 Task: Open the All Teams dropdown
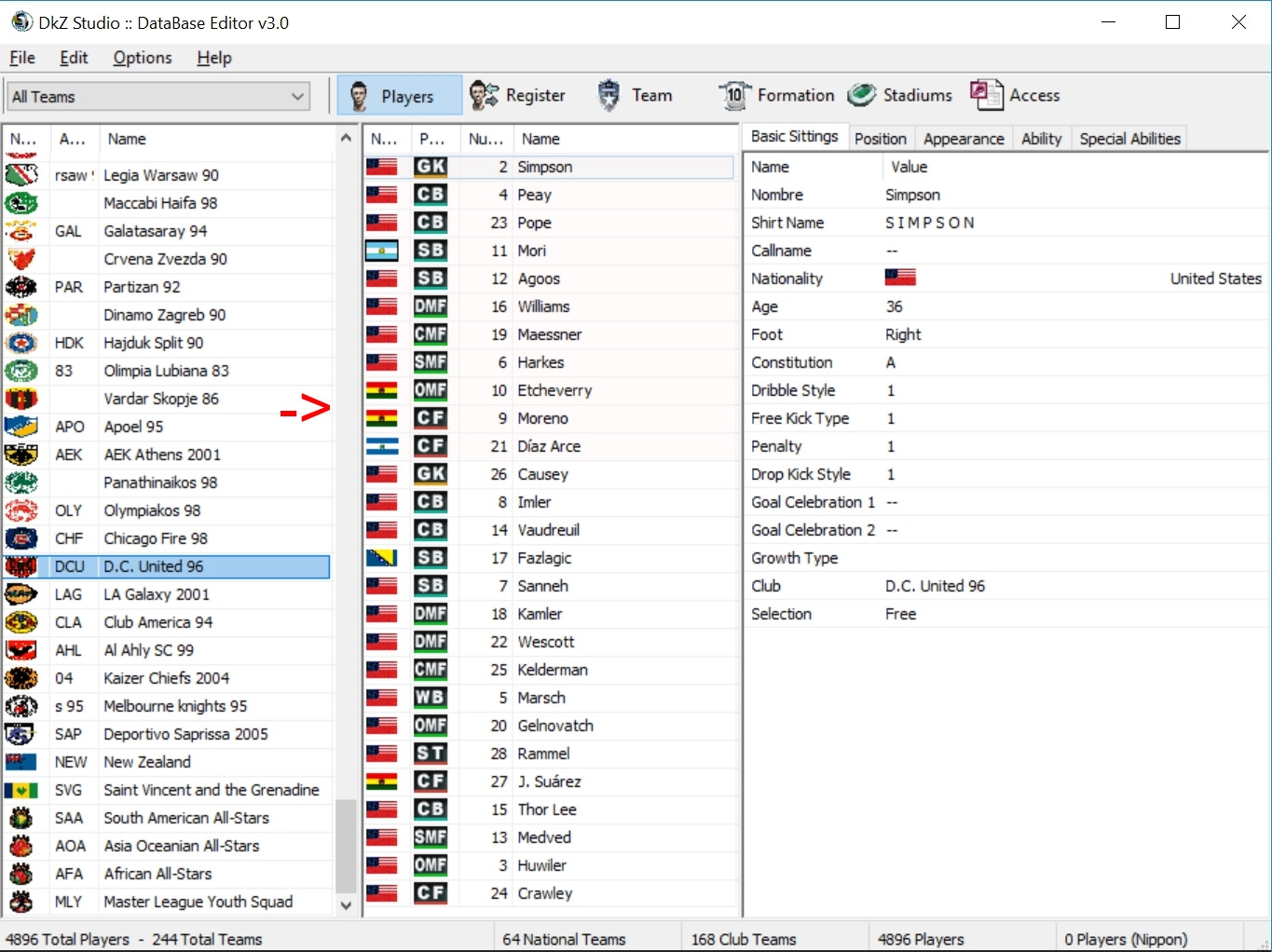158,97
